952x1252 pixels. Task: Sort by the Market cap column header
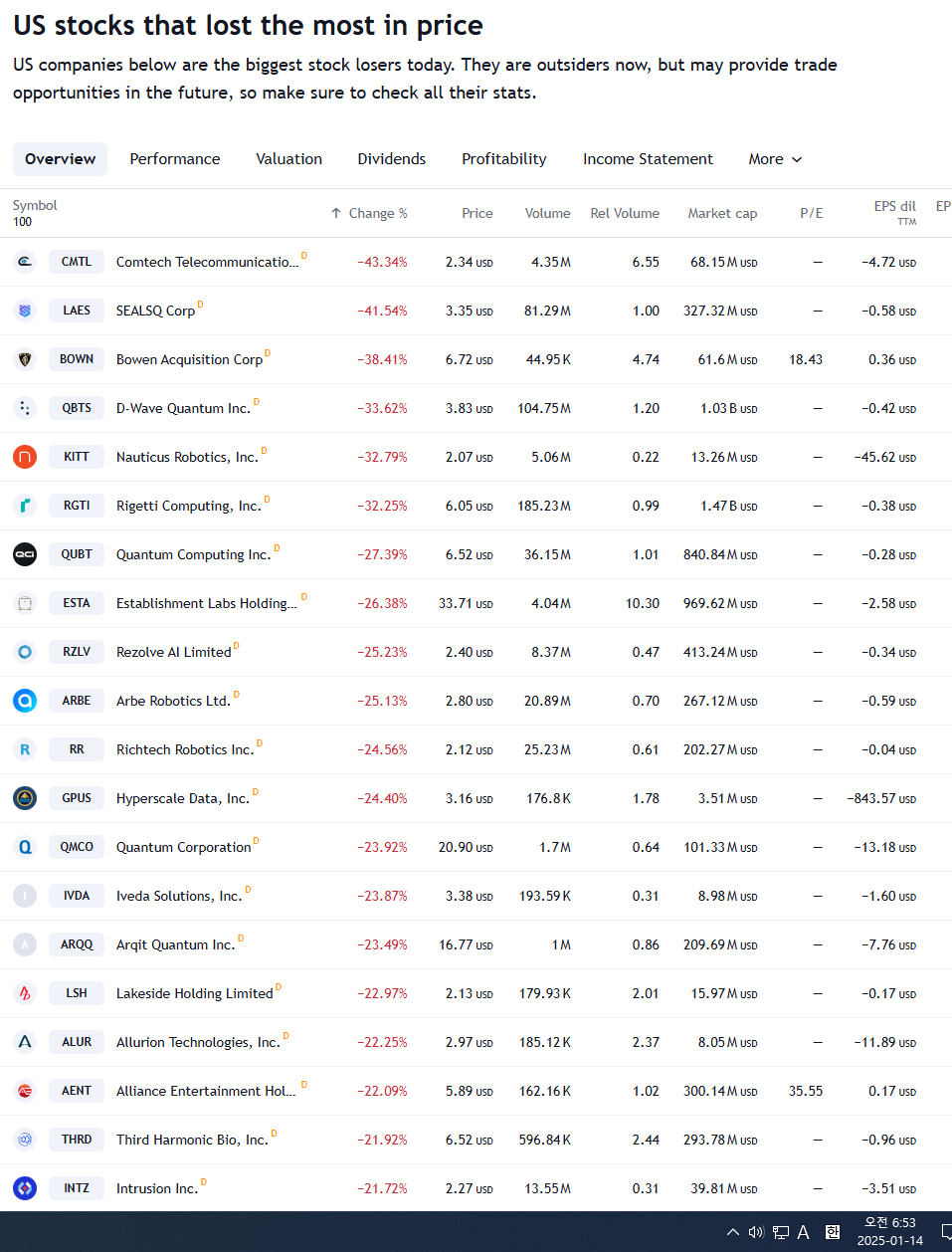pos(722,213)
